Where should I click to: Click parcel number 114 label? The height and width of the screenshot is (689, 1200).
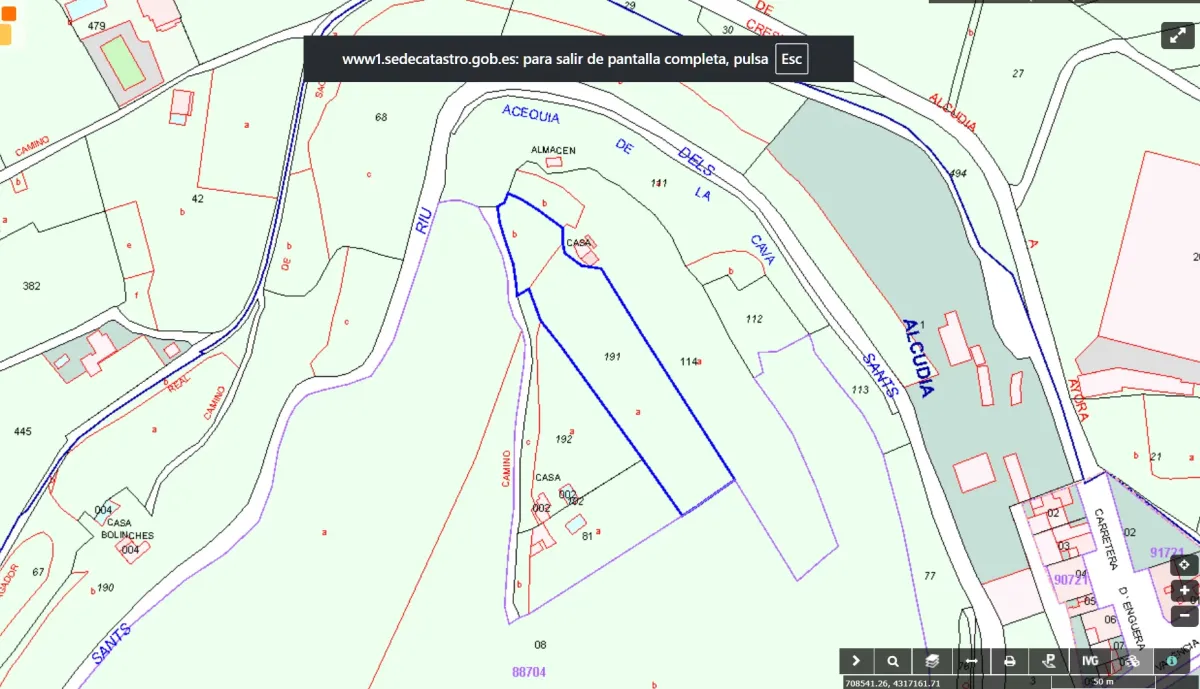[688, 361]
